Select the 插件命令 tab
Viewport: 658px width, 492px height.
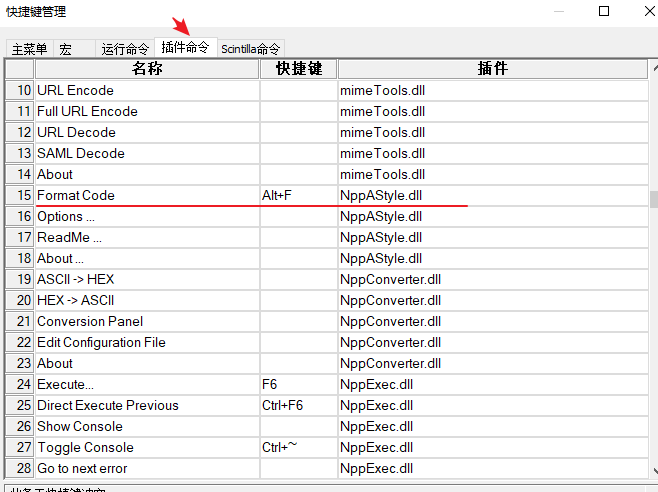(x=185, y=47)
